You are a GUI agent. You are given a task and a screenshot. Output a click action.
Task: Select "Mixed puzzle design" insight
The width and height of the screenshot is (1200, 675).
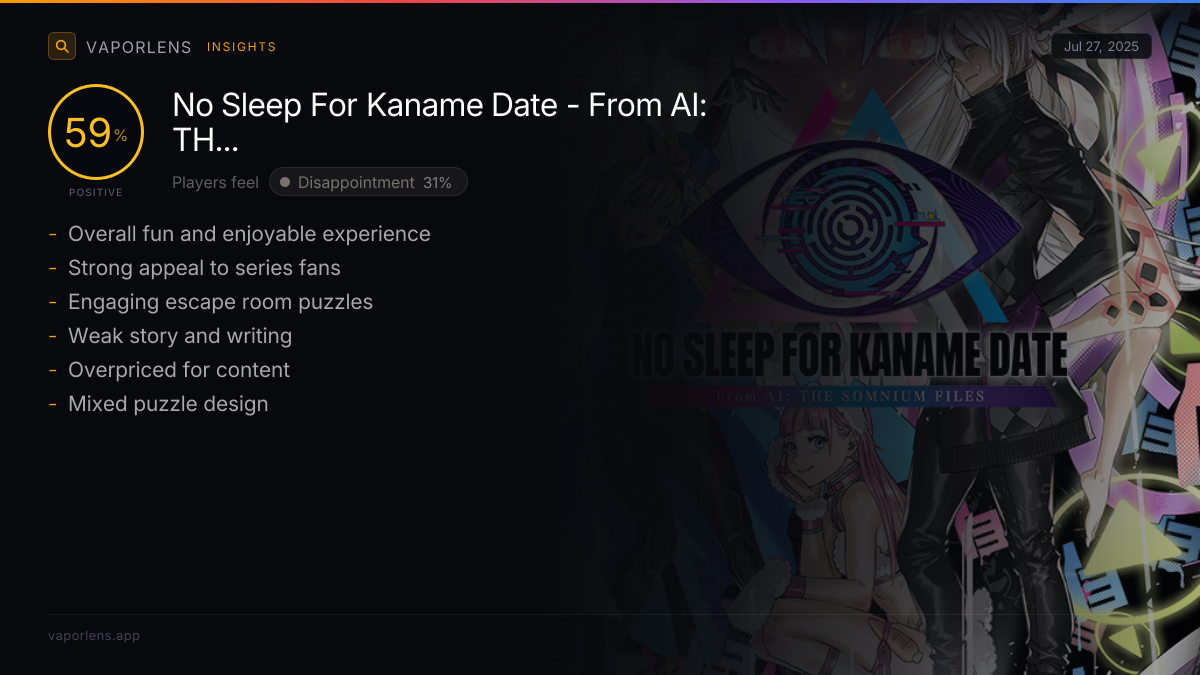(168, 404)
